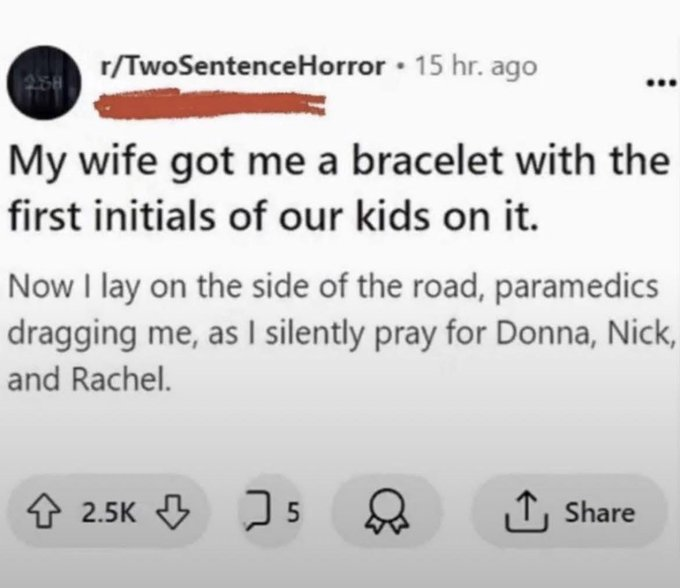This screenshot has width=680, height=588.
Task: Open the r/TwoSentenceHorror subreddit link
Action: click(242, 66)
